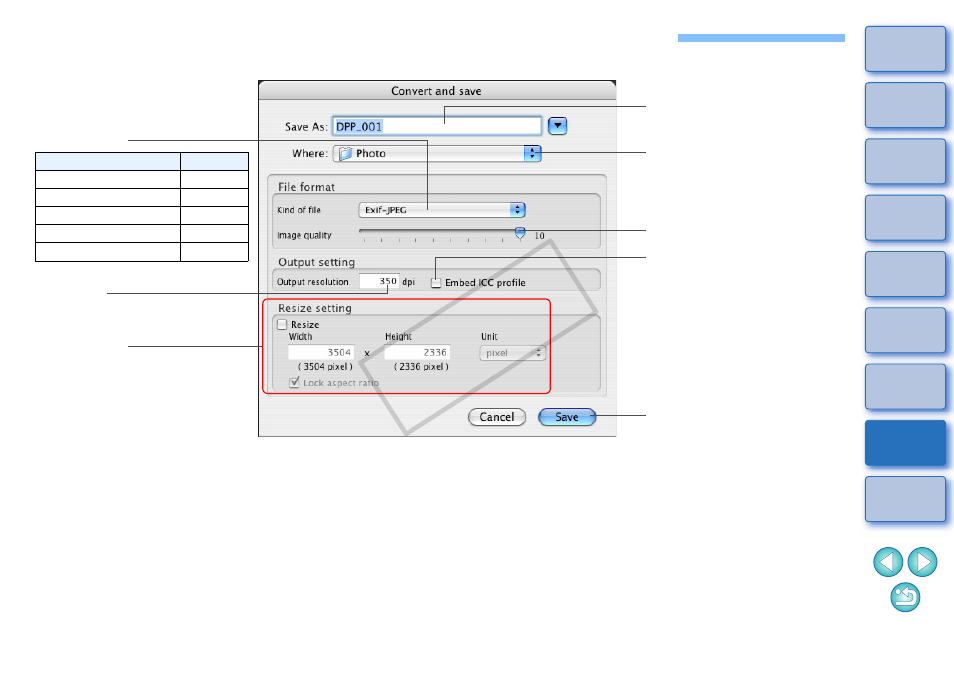Click the return-to-previous-view icon
Viewport: 954px width, 674px height.
905,597
